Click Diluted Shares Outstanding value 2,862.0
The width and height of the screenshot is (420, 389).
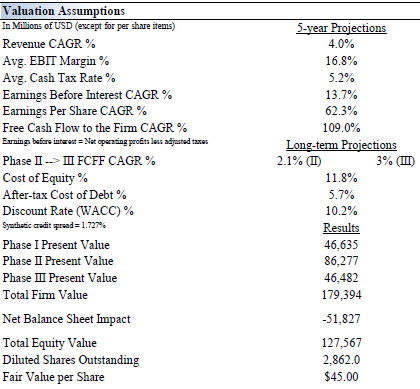341,360
